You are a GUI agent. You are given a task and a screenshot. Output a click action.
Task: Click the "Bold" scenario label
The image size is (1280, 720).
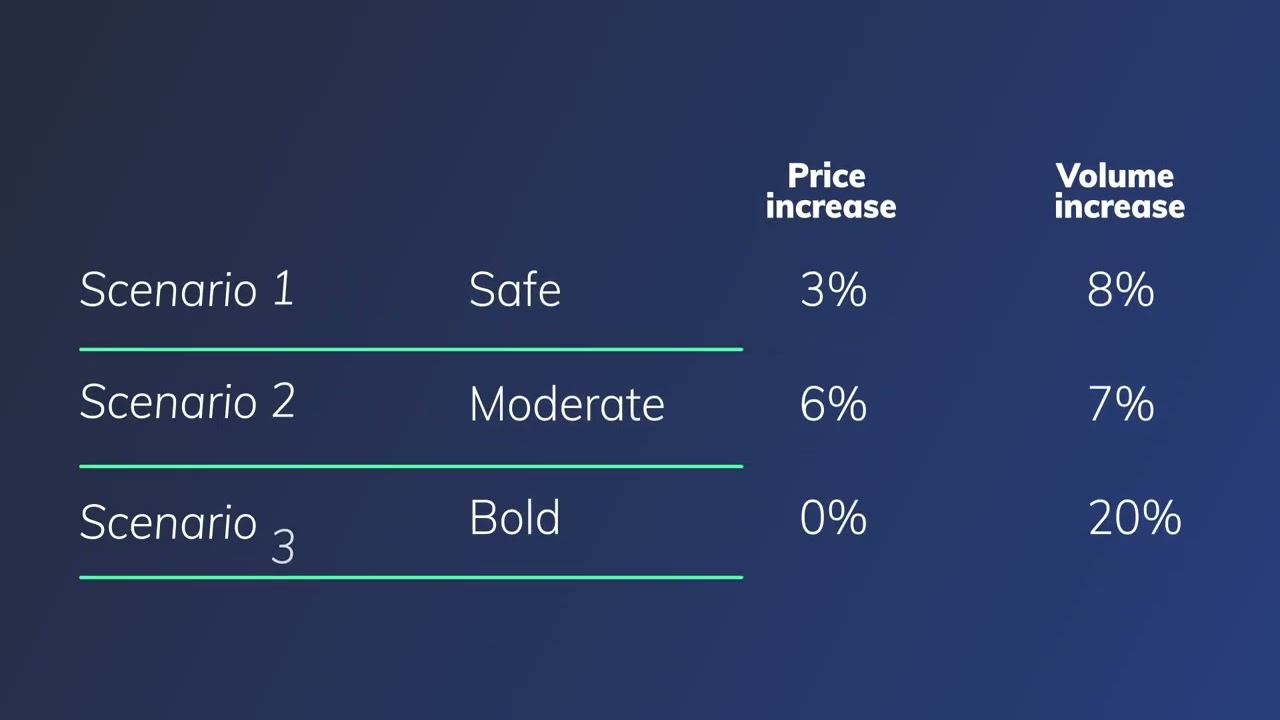click(x=514, y=518)
